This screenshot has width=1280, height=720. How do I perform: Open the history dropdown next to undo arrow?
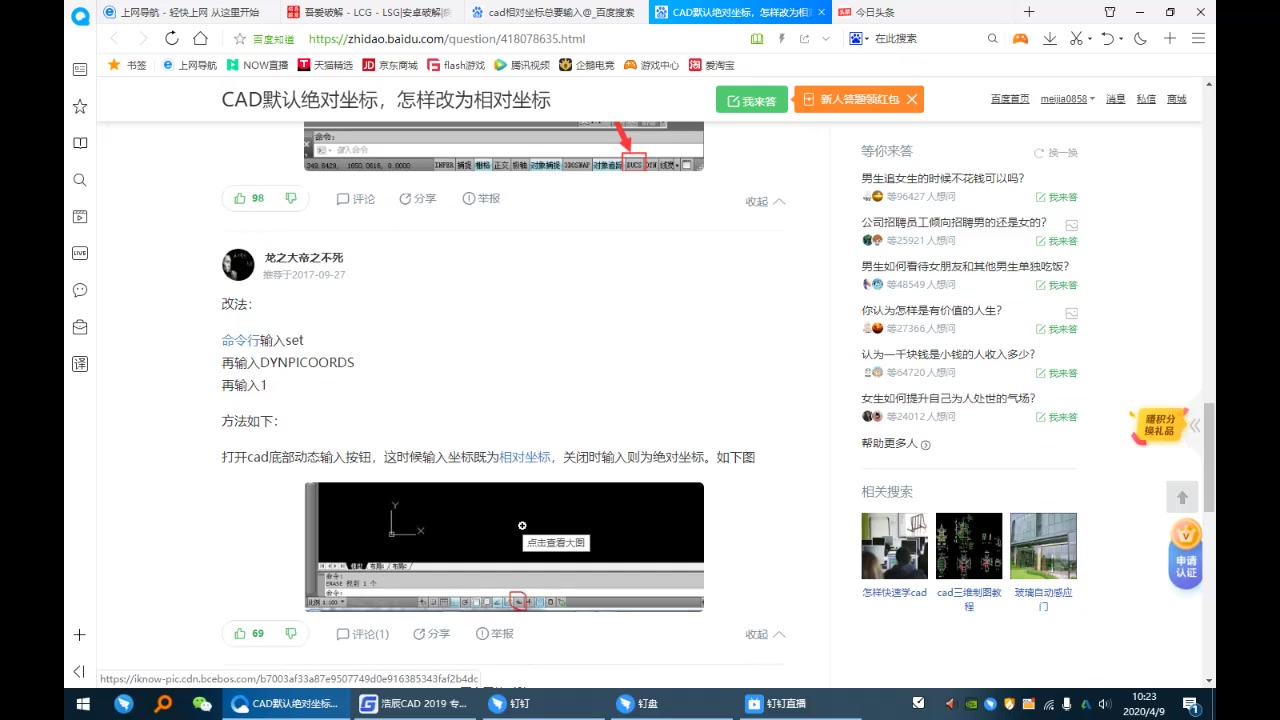point(1120,38)
